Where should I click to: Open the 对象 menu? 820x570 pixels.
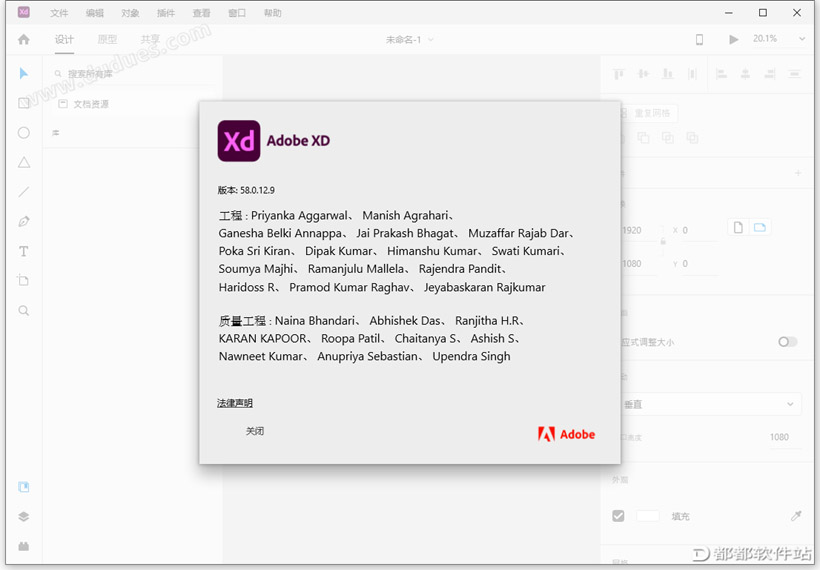[130, 13]
